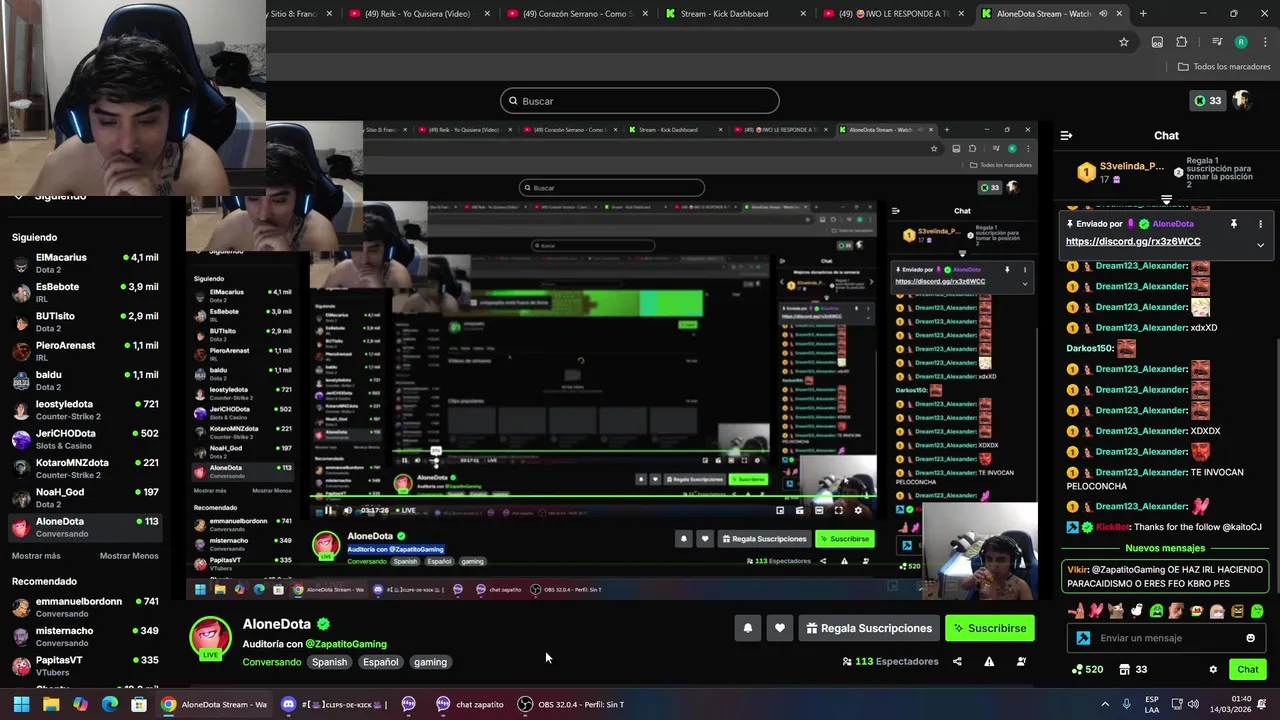
Task: Open the profile avatar in Kick header
Action: 1242,101
